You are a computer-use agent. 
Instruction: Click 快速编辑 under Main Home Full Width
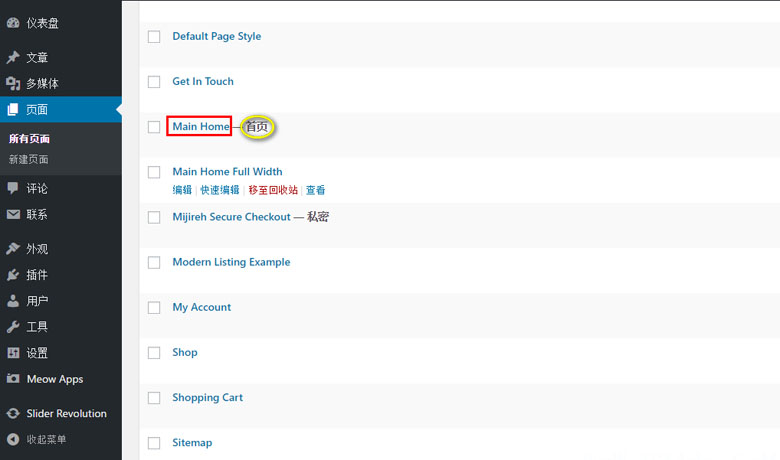click(219, 190)
